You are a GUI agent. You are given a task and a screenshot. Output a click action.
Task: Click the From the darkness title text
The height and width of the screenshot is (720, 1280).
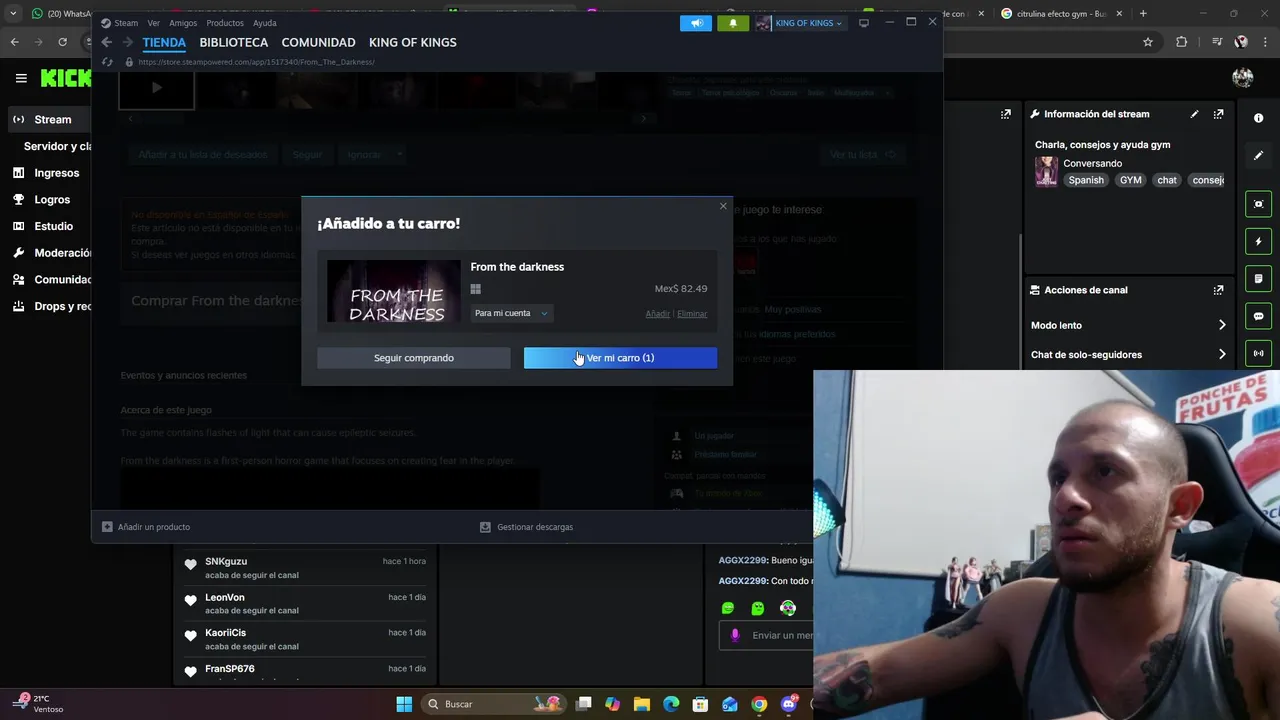coord(517,267)
